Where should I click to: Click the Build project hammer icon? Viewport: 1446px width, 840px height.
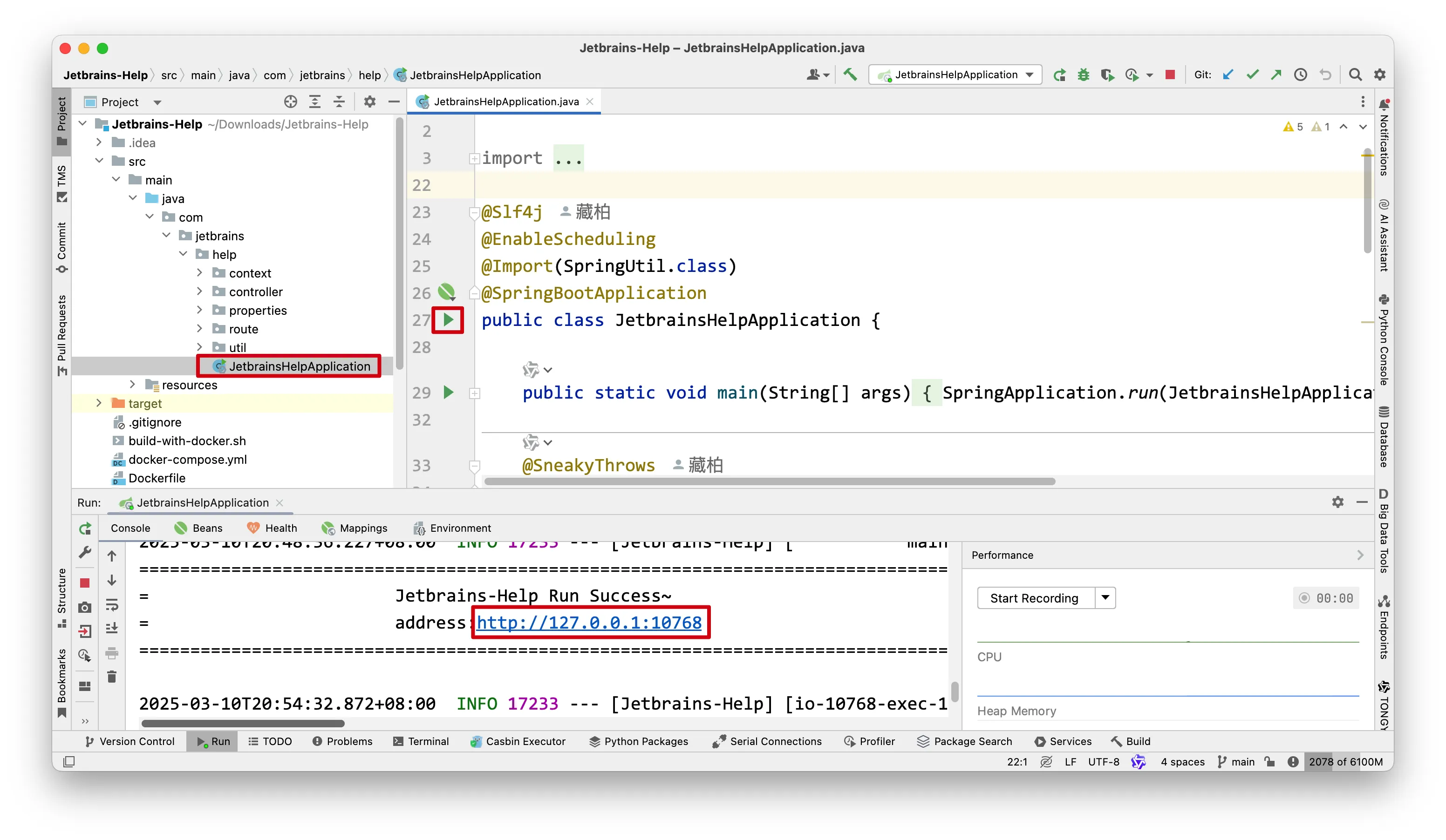pos(850,75)
